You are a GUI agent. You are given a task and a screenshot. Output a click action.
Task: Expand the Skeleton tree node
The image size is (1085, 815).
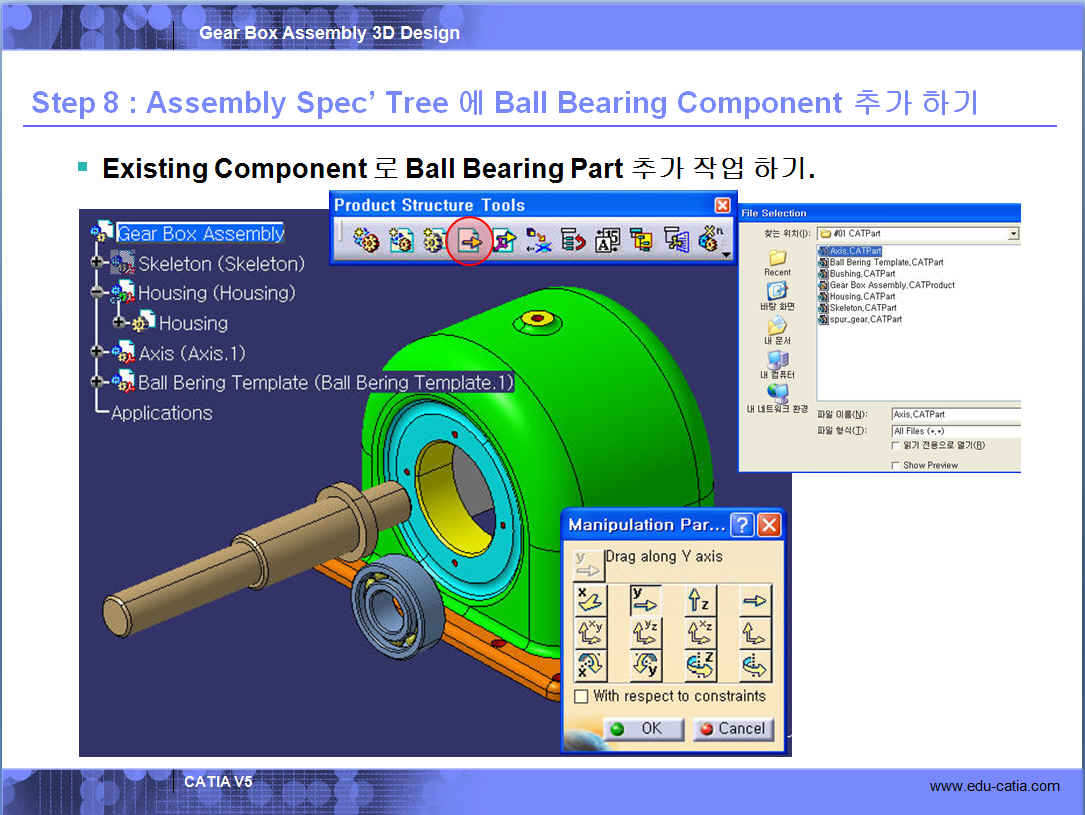pyautogui.click(x=97, y=264)
